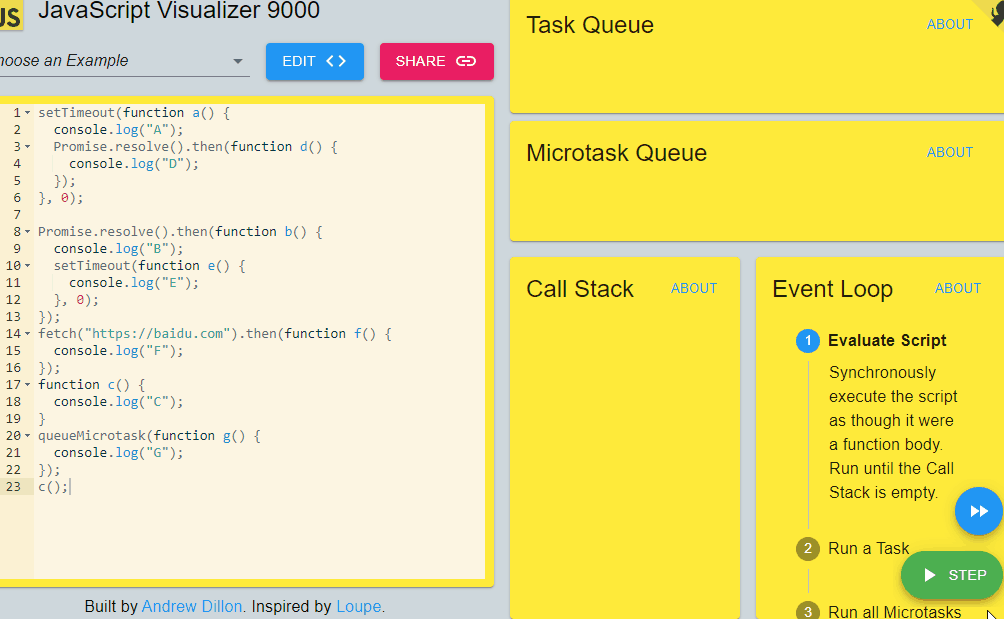Click the Event Loop heading

[832, 289]
